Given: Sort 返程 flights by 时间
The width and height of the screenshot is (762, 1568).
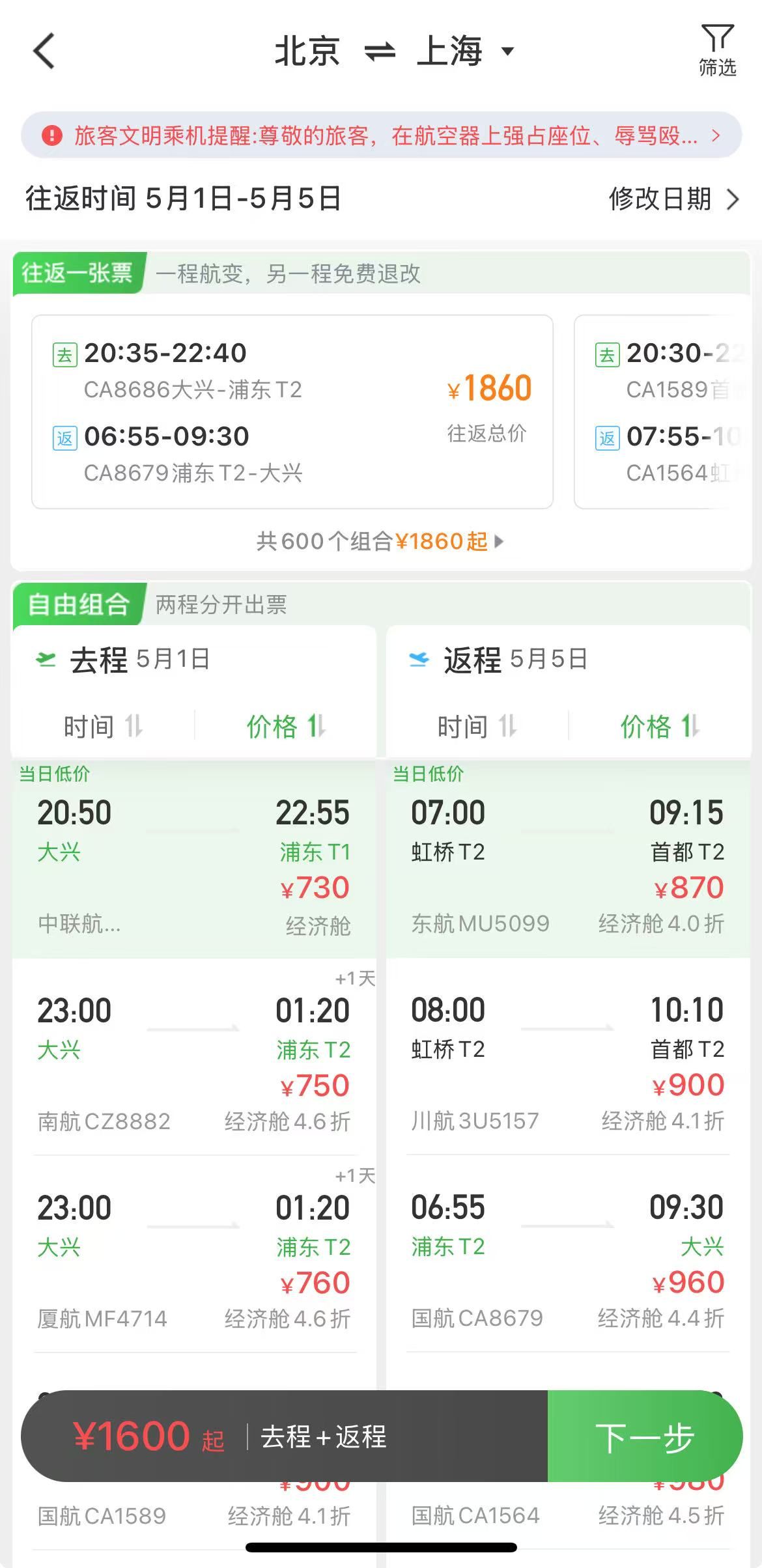Looking at the screenshot, I should point(477,726).
